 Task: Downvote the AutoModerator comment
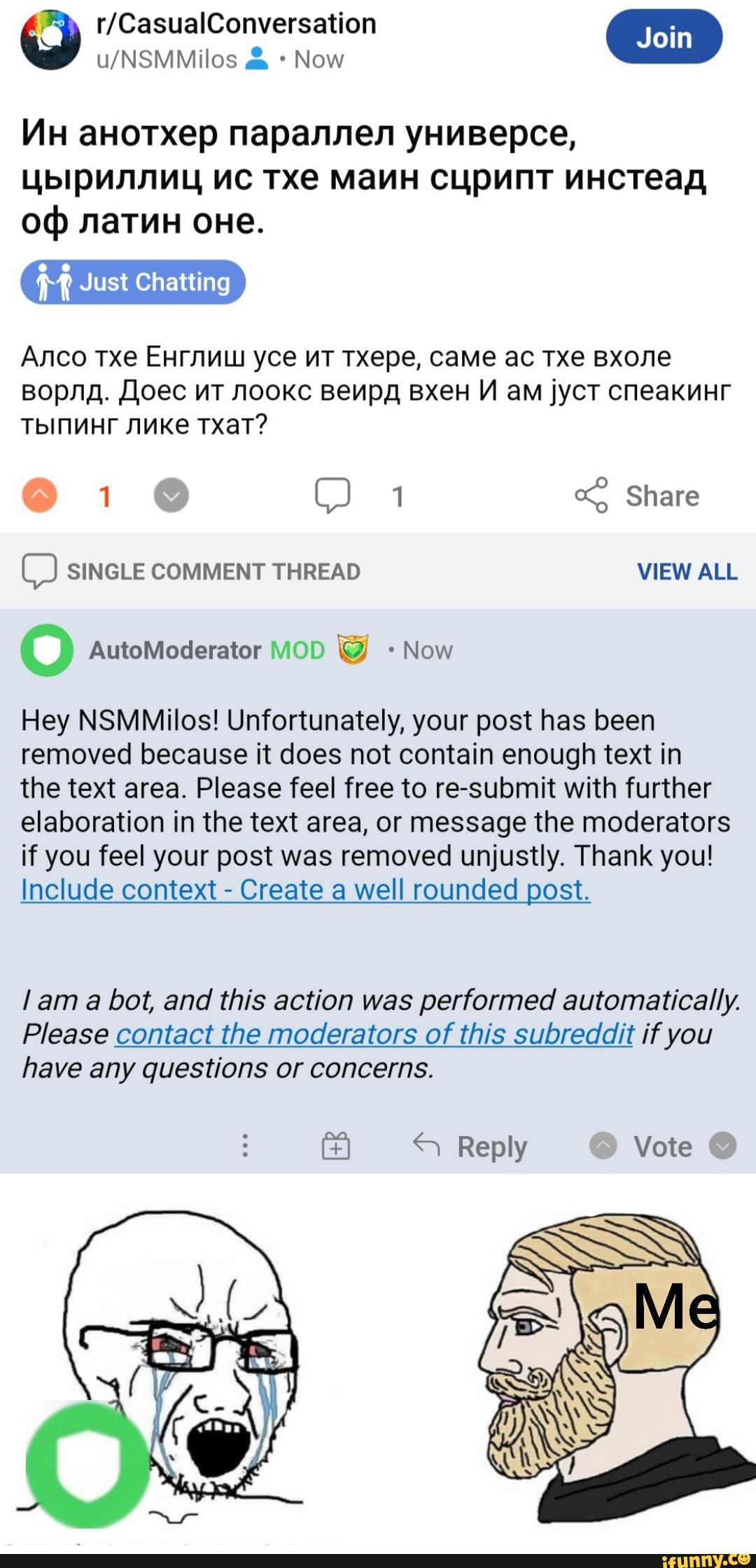pos(722,1146)
